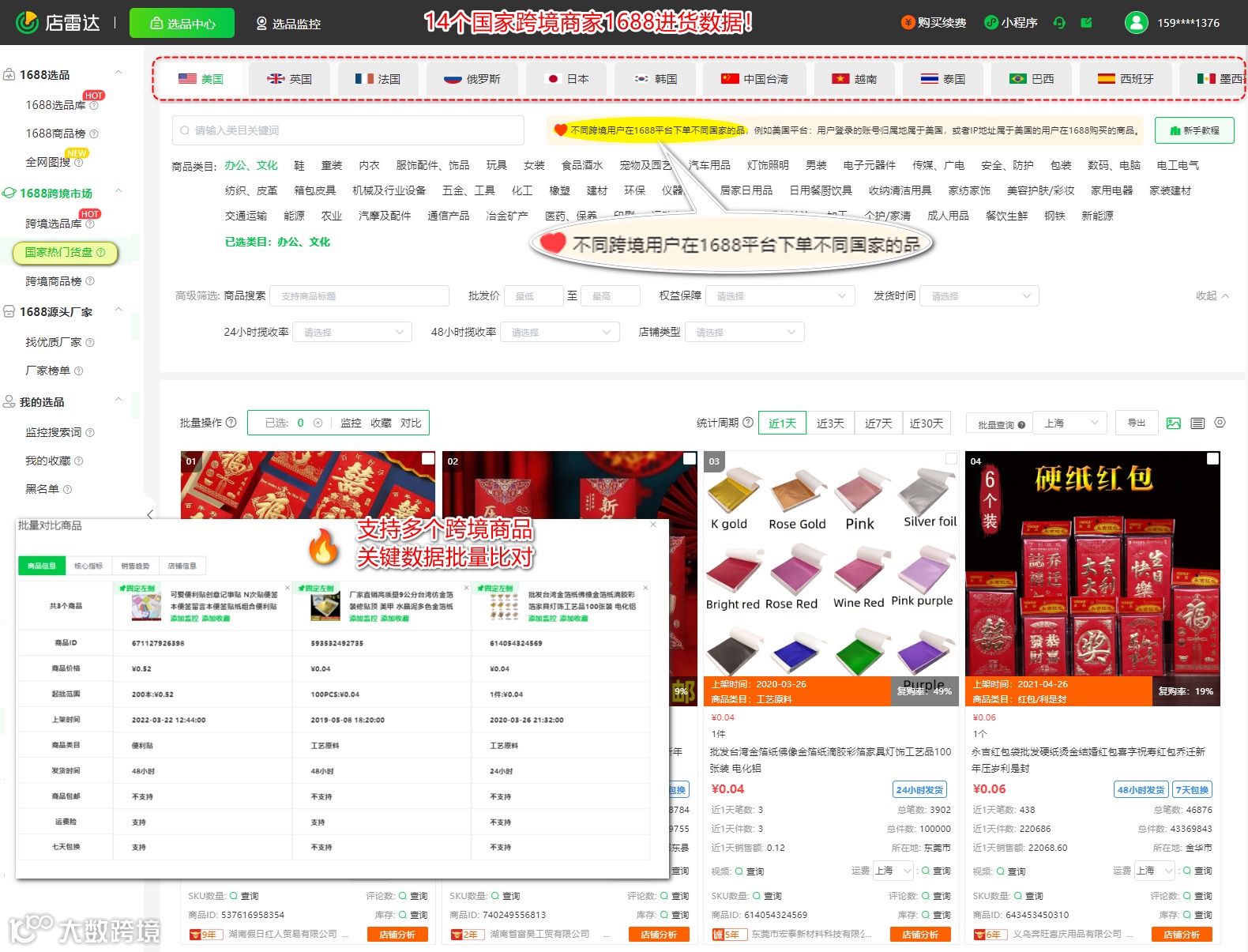Open the display settings hexagon icon
The image size is (1248, 952).
1220,423
